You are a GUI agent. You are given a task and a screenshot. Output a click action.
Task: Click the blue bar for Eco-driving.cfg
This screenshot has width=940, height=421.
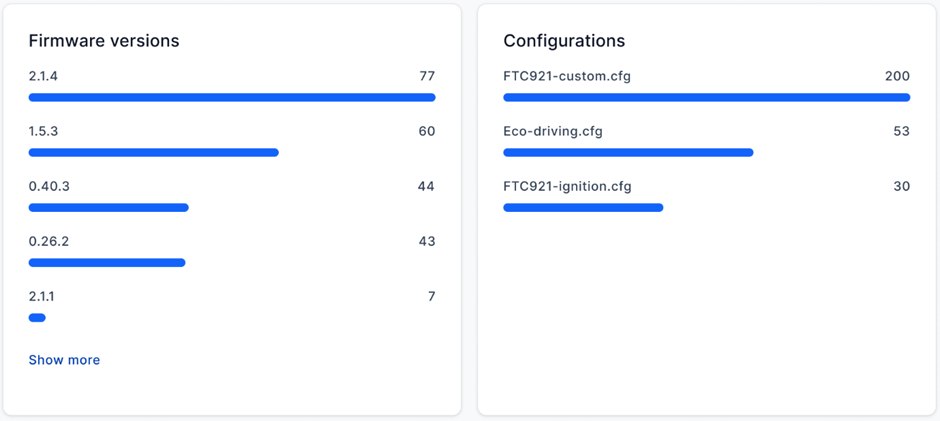point(628,152)
